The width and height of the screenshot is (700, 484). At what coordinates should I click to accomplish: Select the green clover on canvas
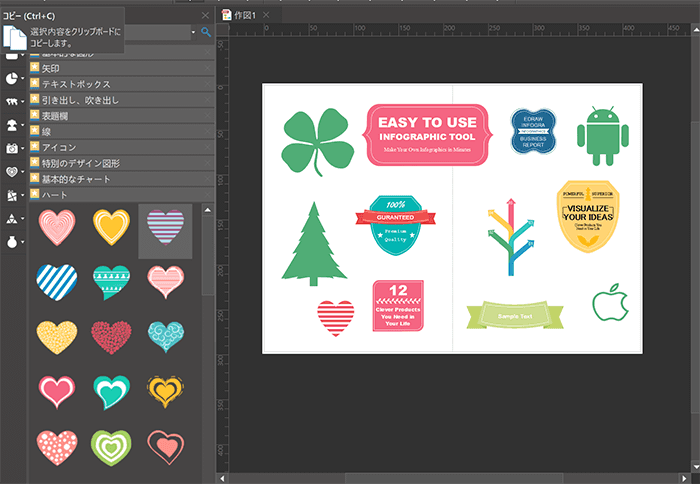pyautogui.click(x=317, y=142)
